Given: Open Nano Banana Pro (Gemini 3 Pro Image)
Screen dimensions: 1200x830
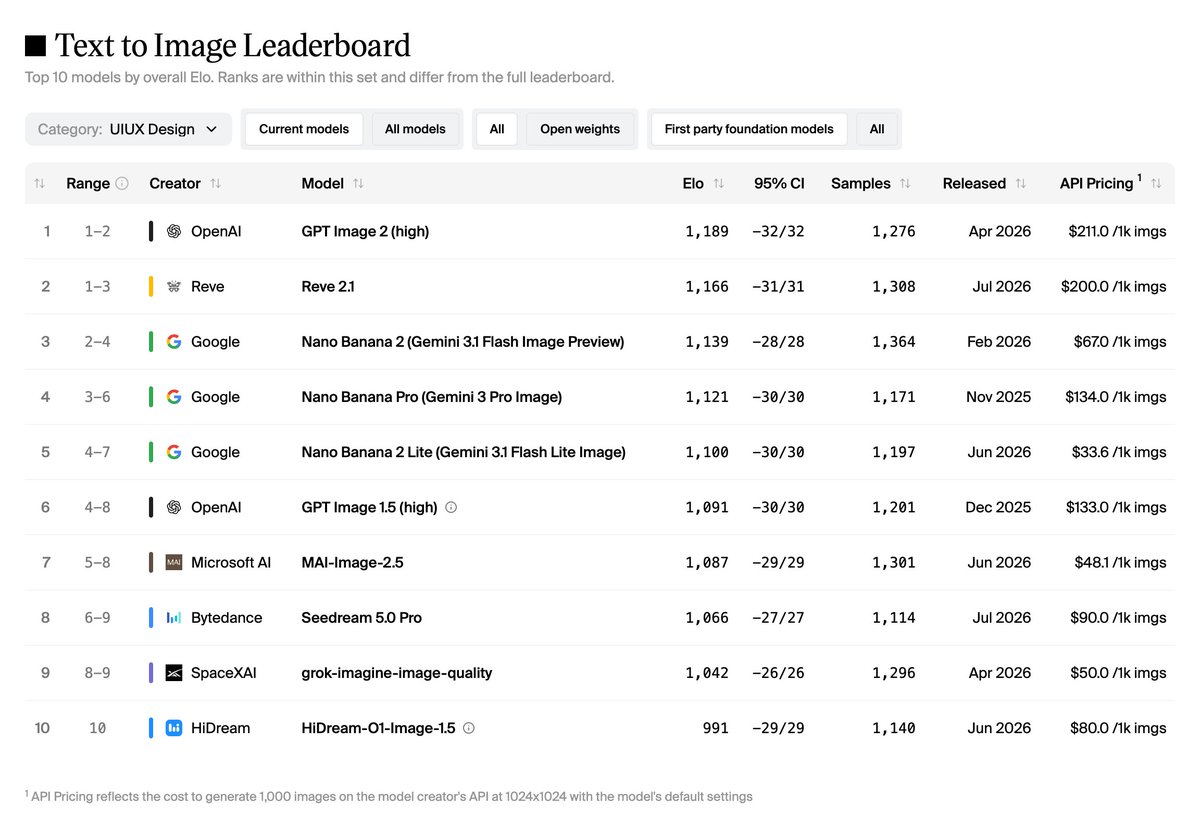Looking at the screenshot, I should point(432,397).
